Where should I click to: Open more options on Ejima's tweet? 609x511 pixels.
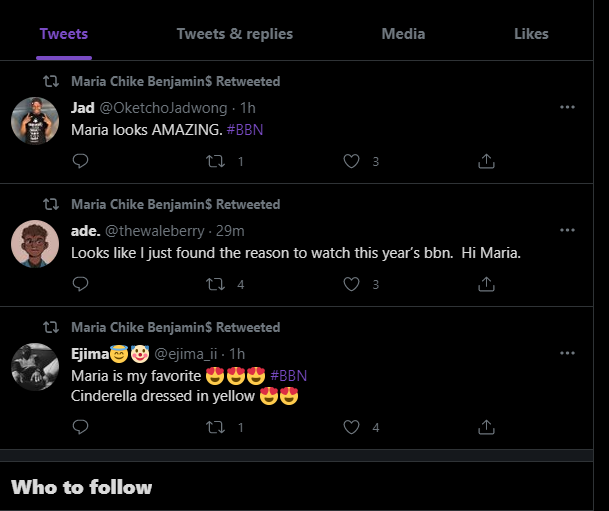pos(567,353)
